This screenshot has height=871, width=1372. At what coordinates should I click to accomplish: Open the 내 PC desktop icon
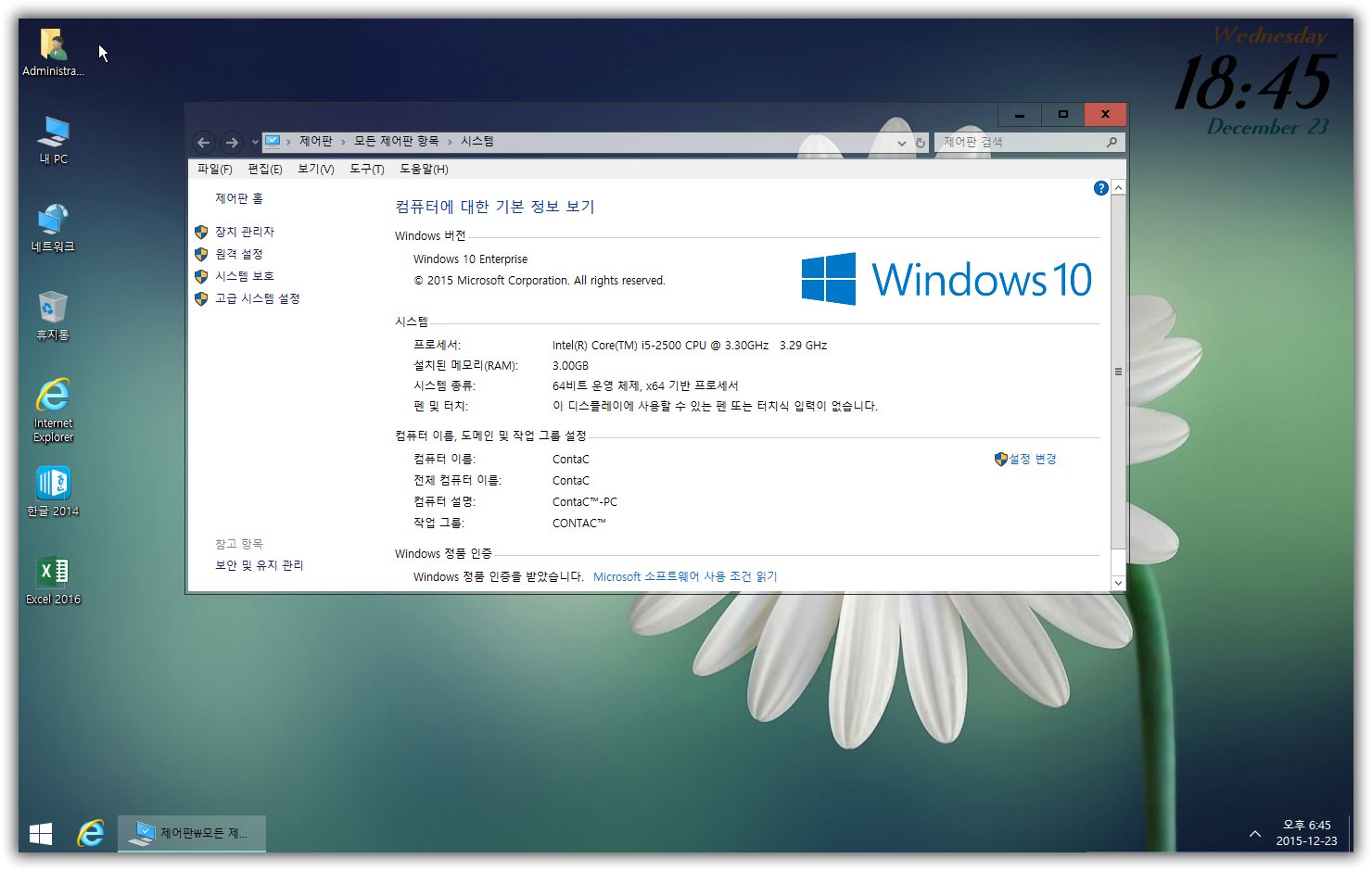click(53, 140)
